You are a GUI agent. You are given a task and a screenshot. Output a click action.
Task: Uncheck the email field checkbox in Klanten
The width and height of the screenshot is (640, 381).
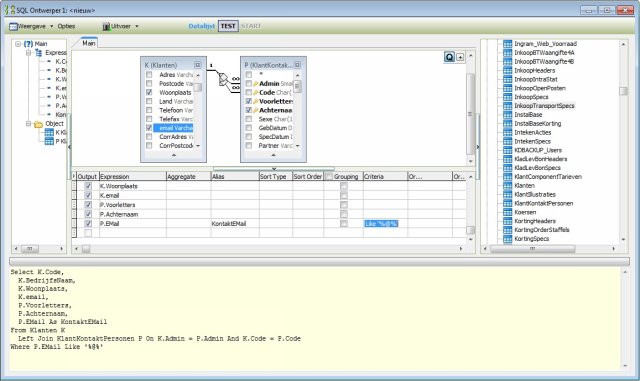(x=149, y=128)
